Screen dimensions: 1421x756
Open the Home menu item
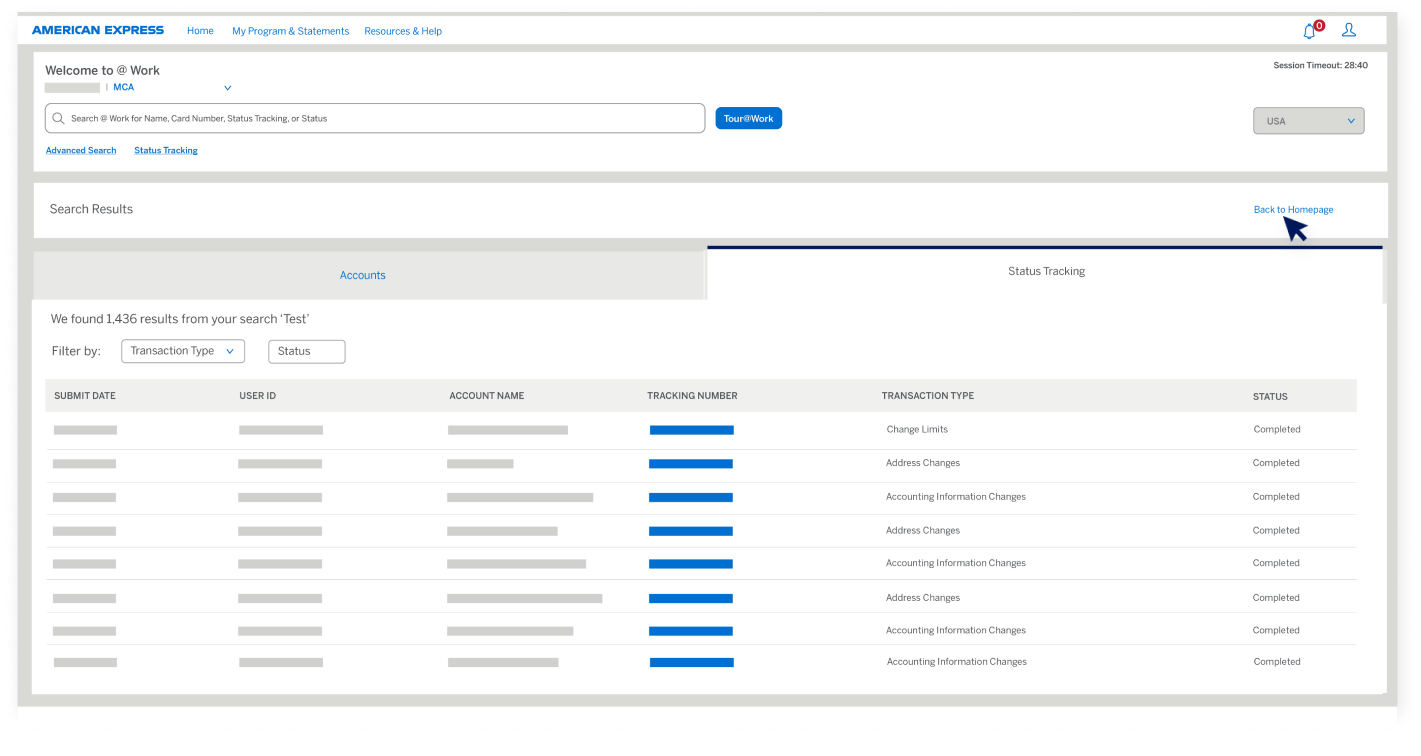click(200, 31)
